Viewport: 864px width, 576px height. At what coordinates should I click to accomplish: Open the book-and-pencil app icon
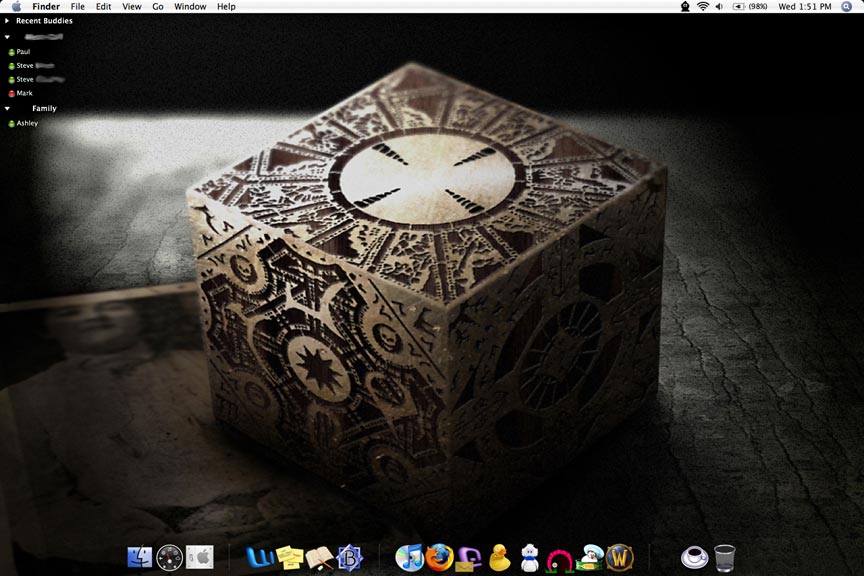319,558
